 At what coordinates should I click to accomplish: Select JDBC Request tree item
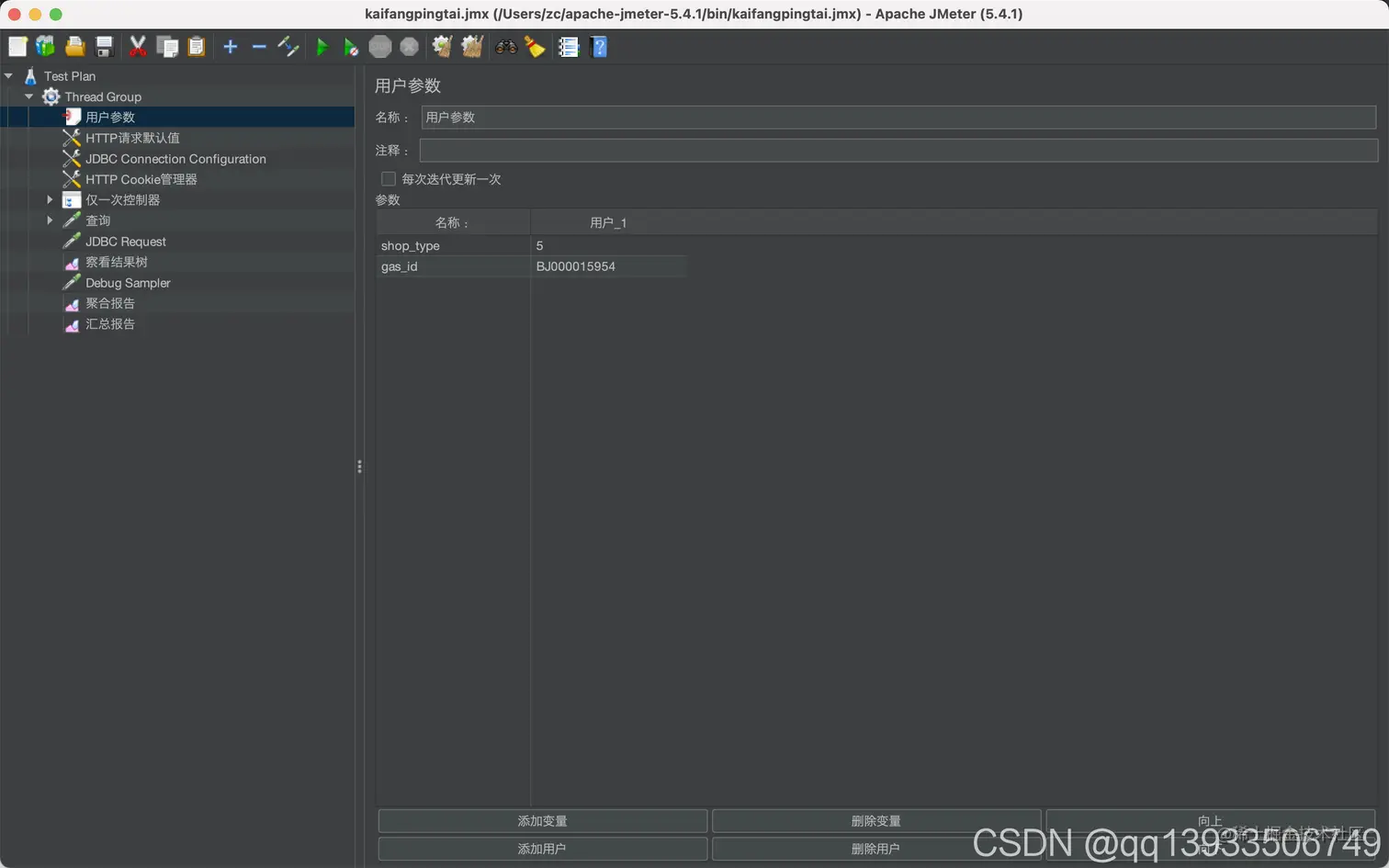126,242
